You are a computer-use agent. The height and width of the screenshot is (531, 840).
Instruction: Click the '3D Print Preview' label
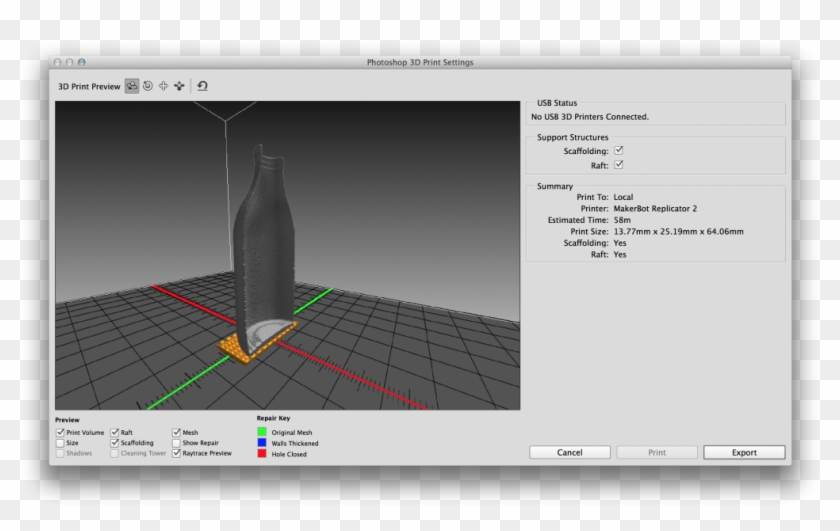pyautogui.click(x=89, y=86)
